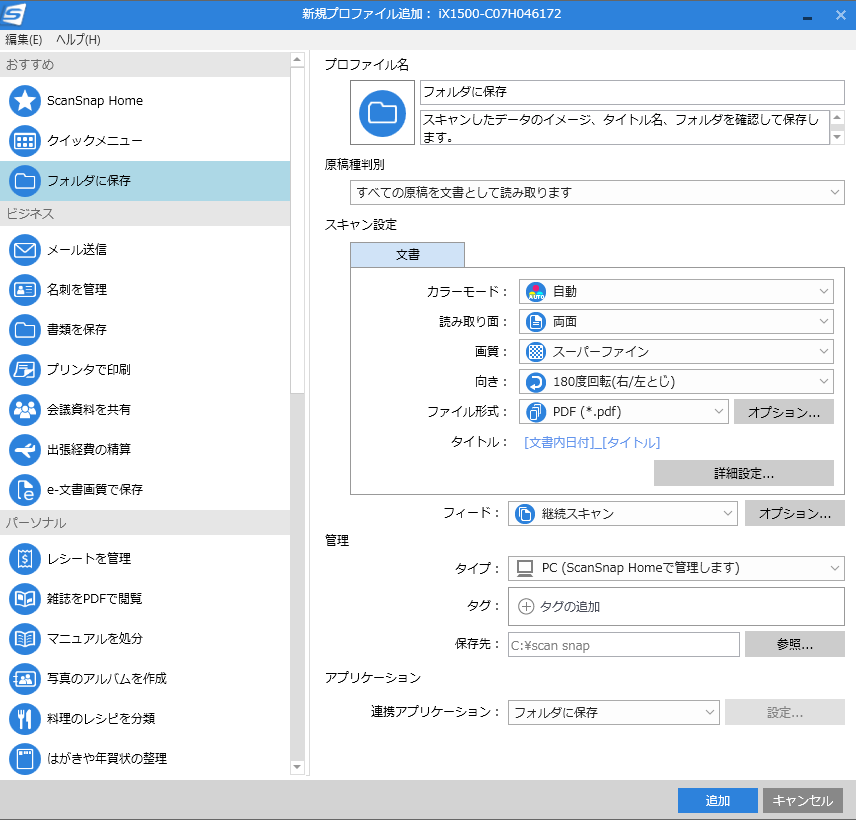Click the アプリケーション heading
This screenshot has height=820, width=856.
373,678
